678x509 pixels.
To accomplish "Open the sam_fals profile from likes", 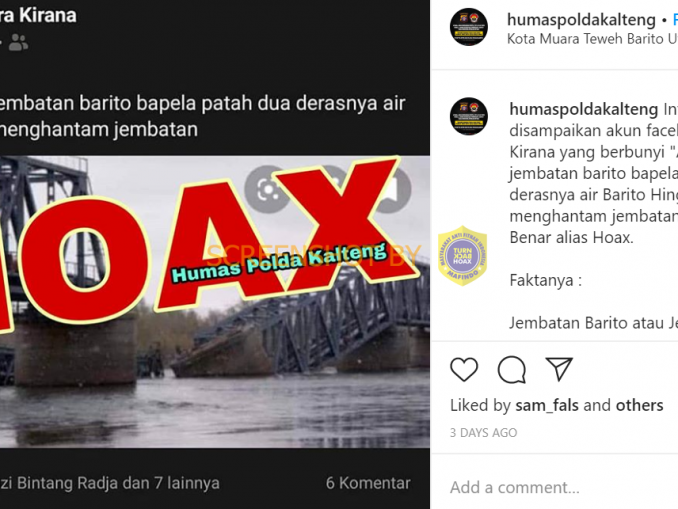I will 547,405.
